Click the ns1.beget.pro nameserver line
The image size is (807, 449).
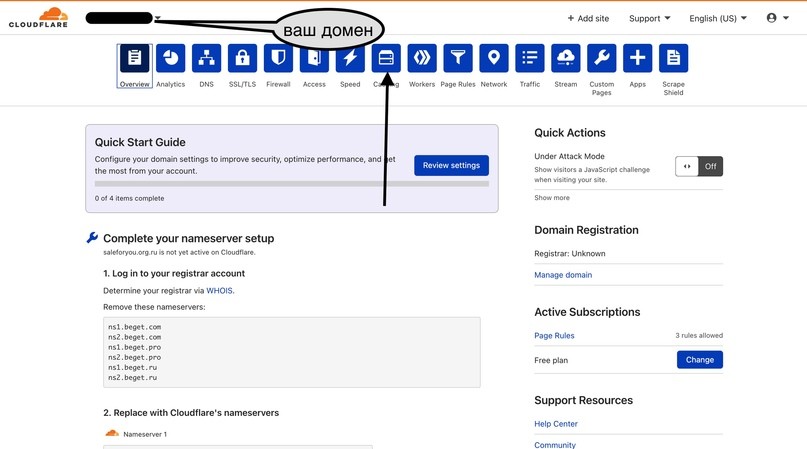(x=134, y=347)
